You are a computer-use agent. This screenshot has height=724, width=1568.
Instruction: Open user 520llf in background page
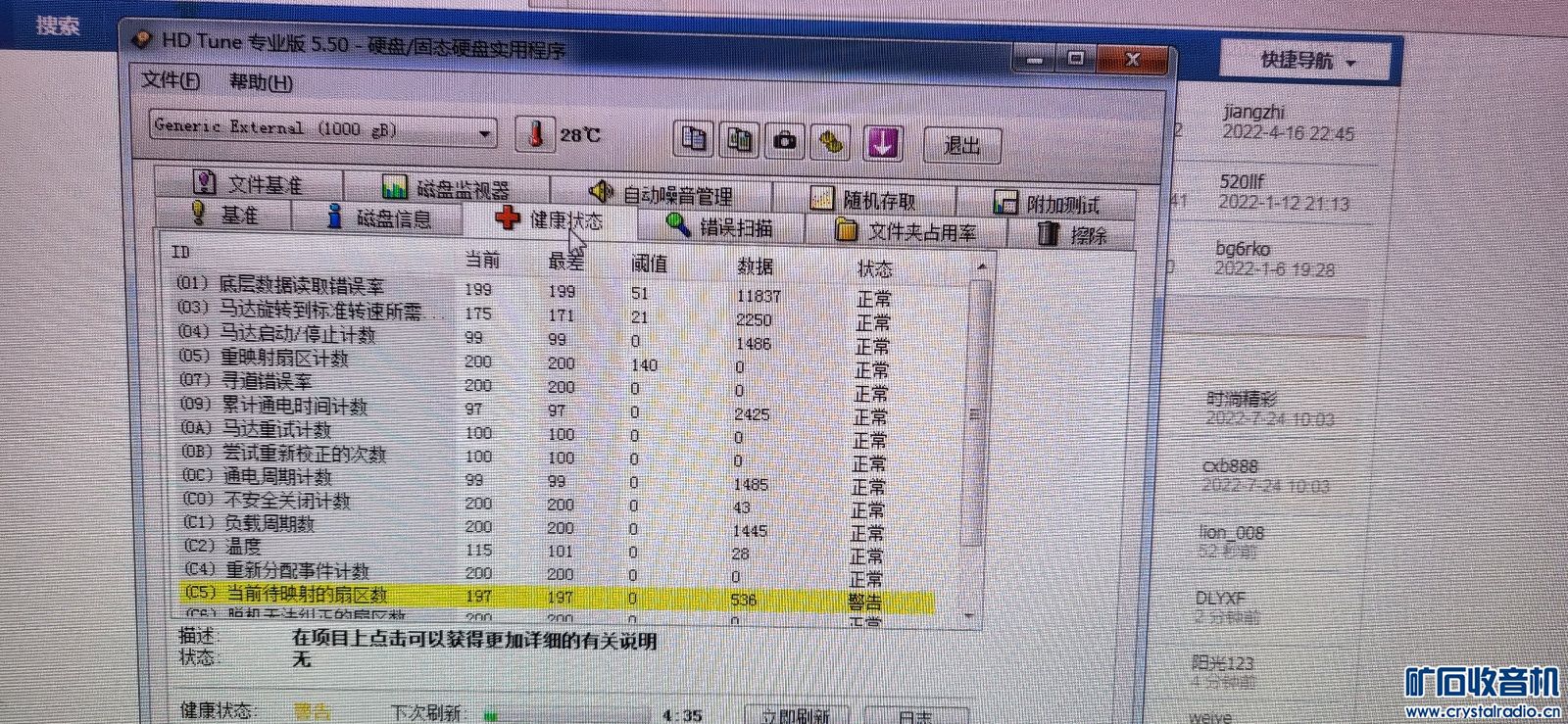(1242, 181)
